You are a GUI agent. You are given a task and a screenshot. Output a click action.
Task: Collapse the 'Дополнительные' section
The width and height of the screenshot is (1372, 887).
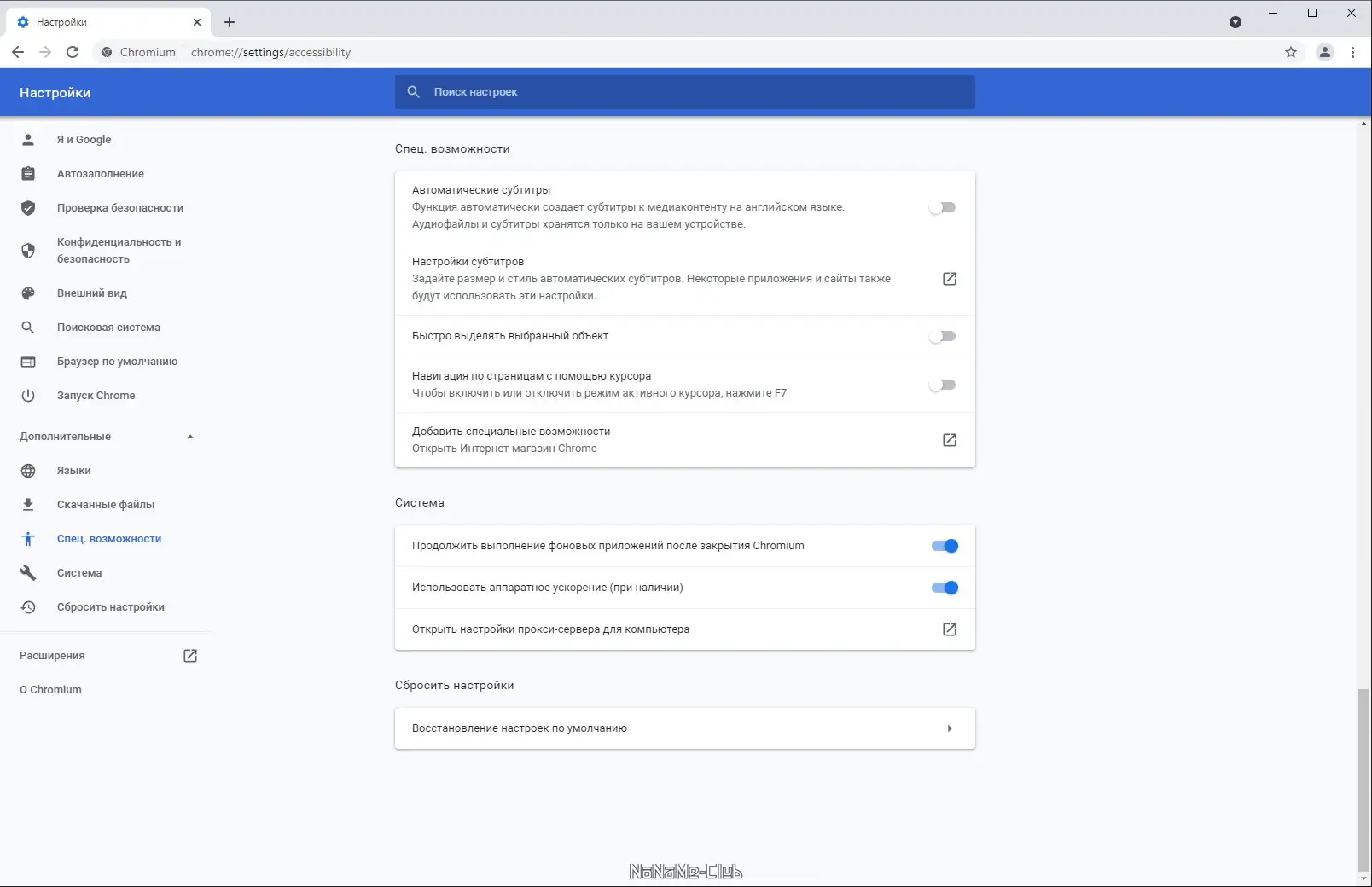pos(191,436)
